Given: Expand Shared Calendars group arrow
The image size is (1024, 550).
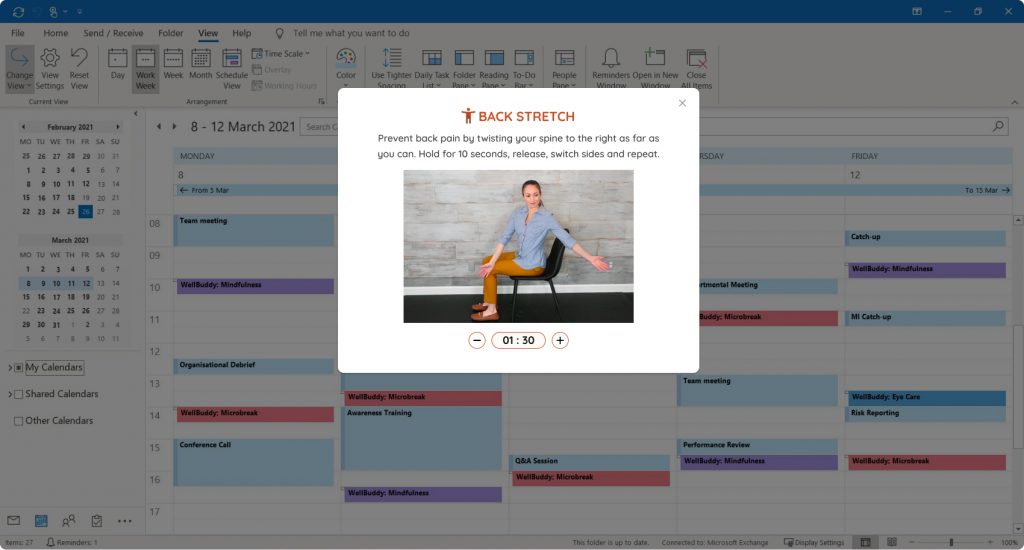Looking at the screenshot, I should tap(10, 395).
